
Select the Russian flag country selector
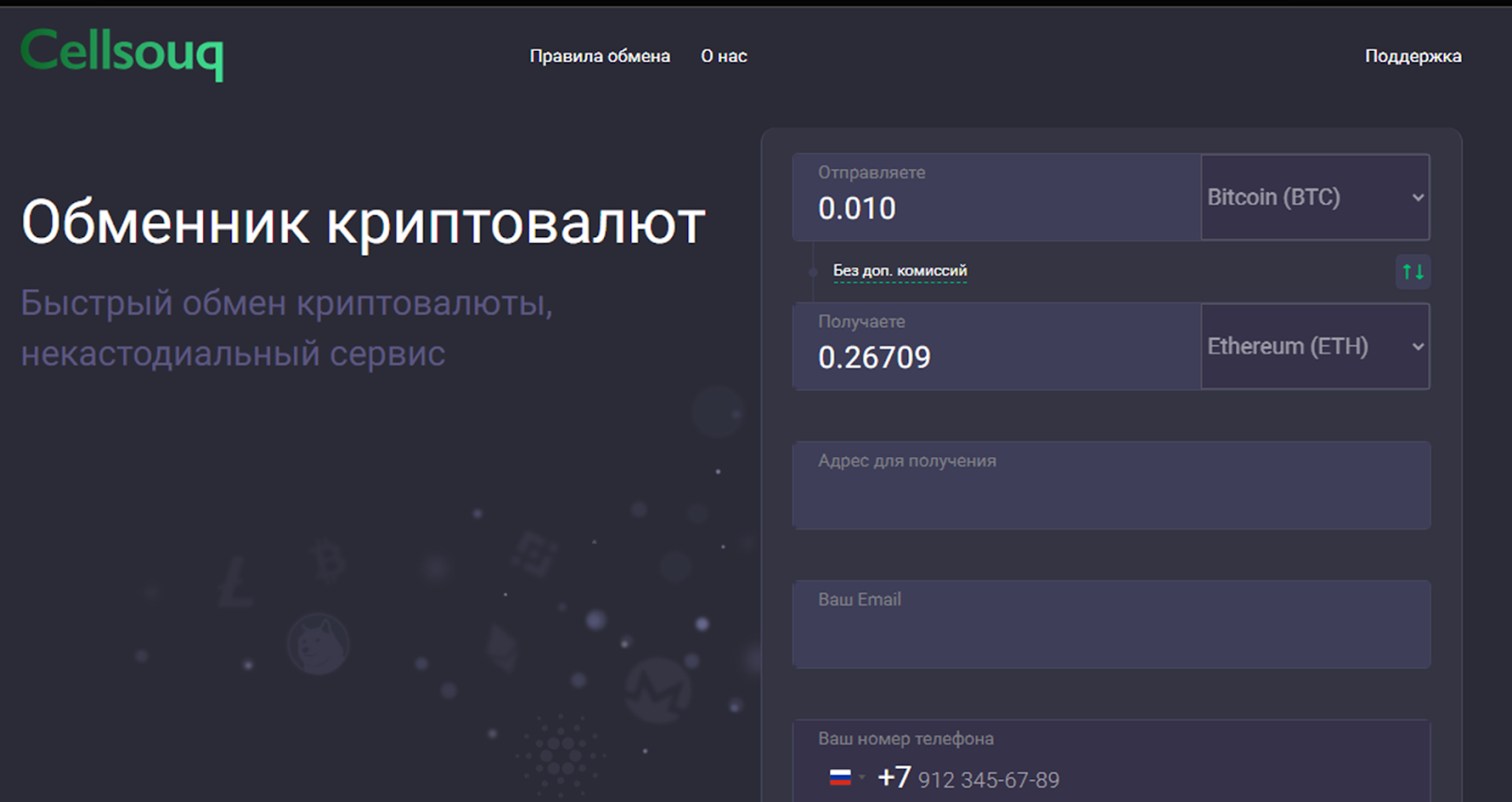point(846,777)
